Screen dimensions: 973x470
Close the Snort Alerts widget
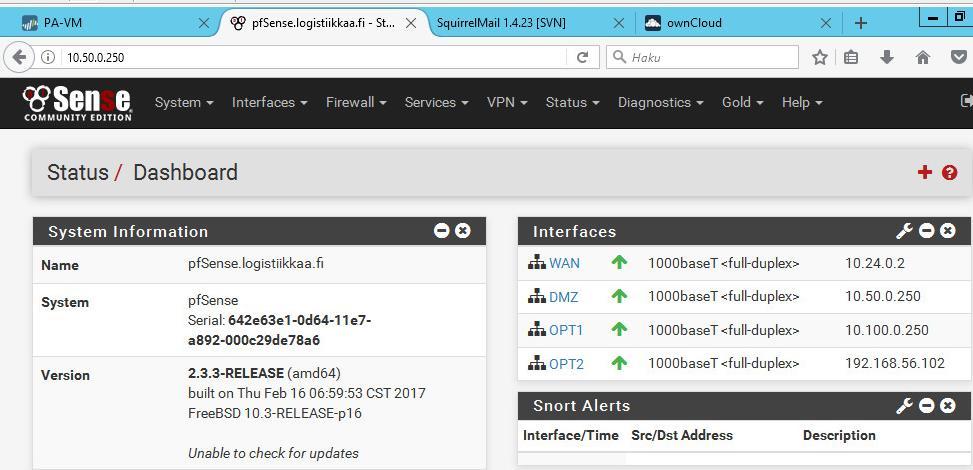click(x=948, y=405)
